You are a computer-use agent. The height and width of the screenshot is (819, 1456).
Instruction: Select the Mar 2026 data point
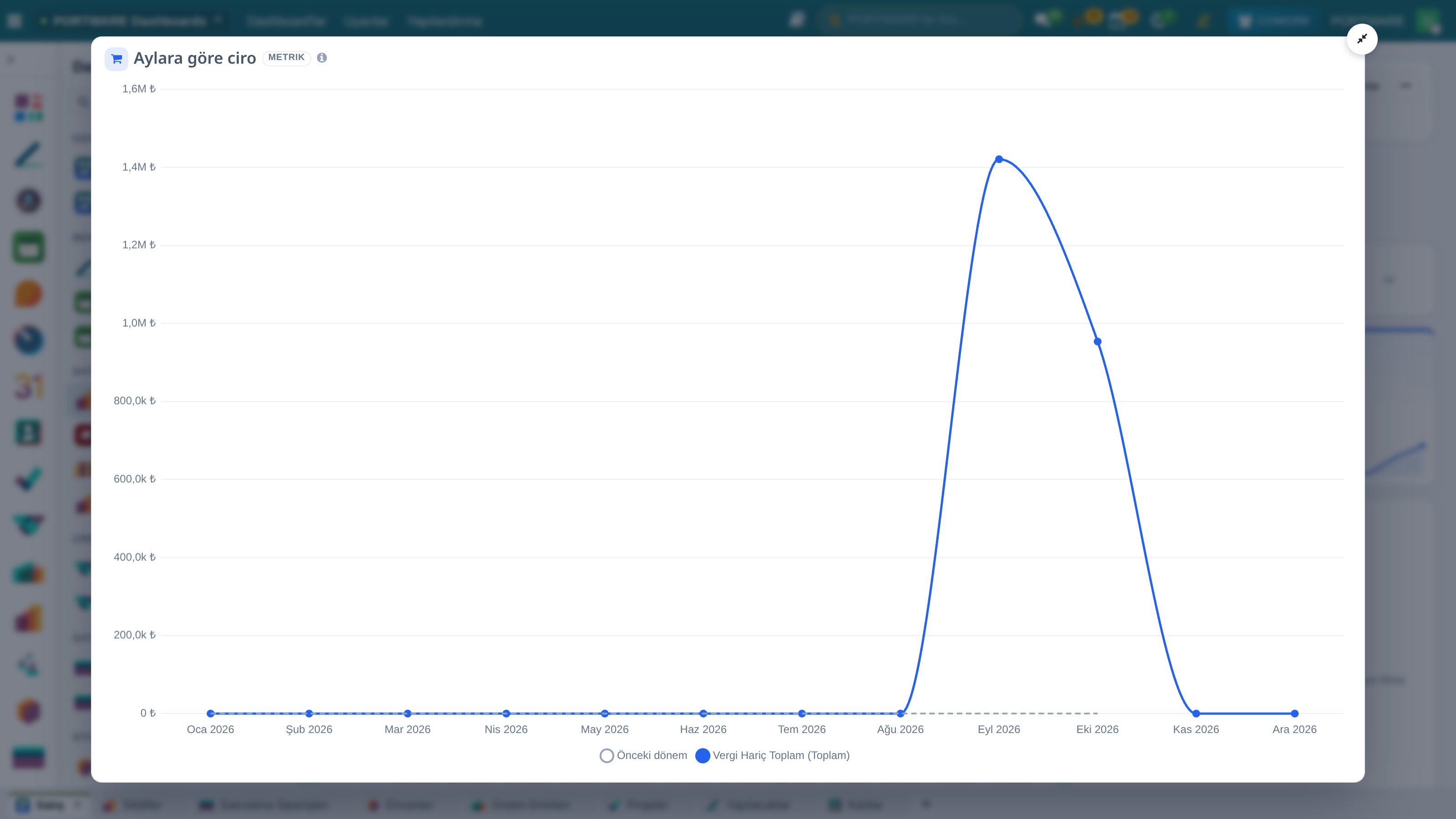(408, 713)
